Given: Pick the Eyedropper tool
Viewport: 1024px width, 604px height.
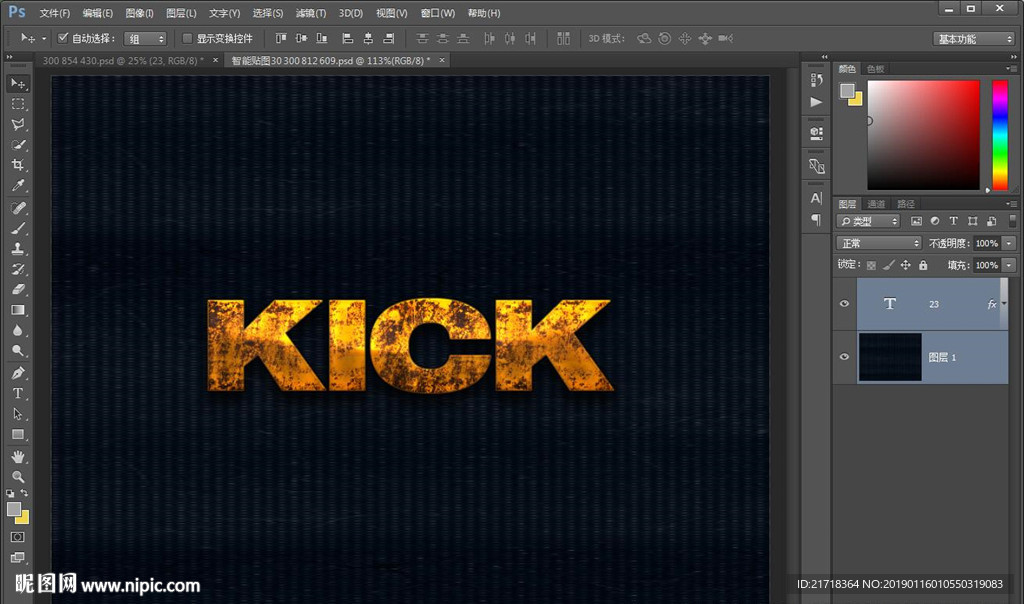Looking at the screenshot, I should pos(18,186).
